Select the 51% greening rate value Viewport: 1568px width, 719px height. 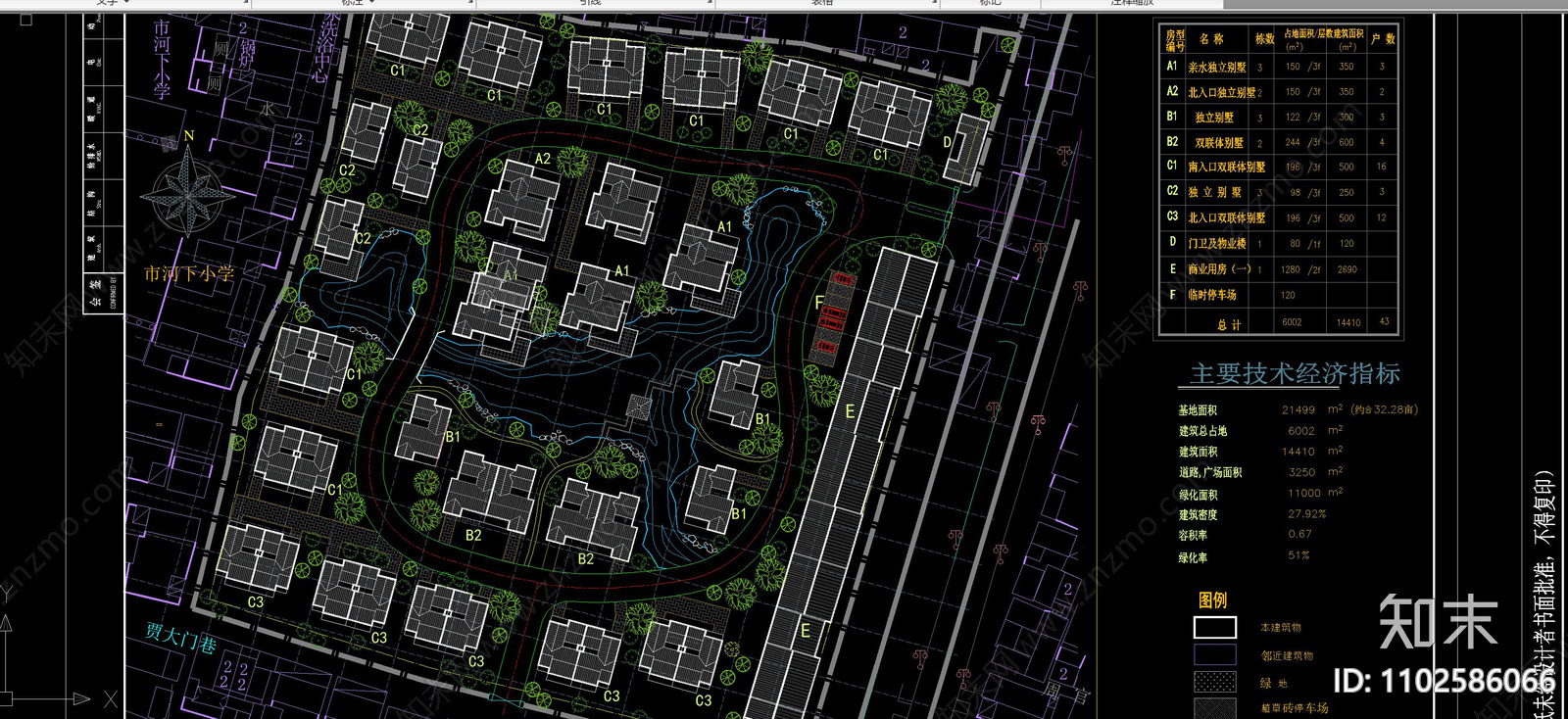[1298, 555]
